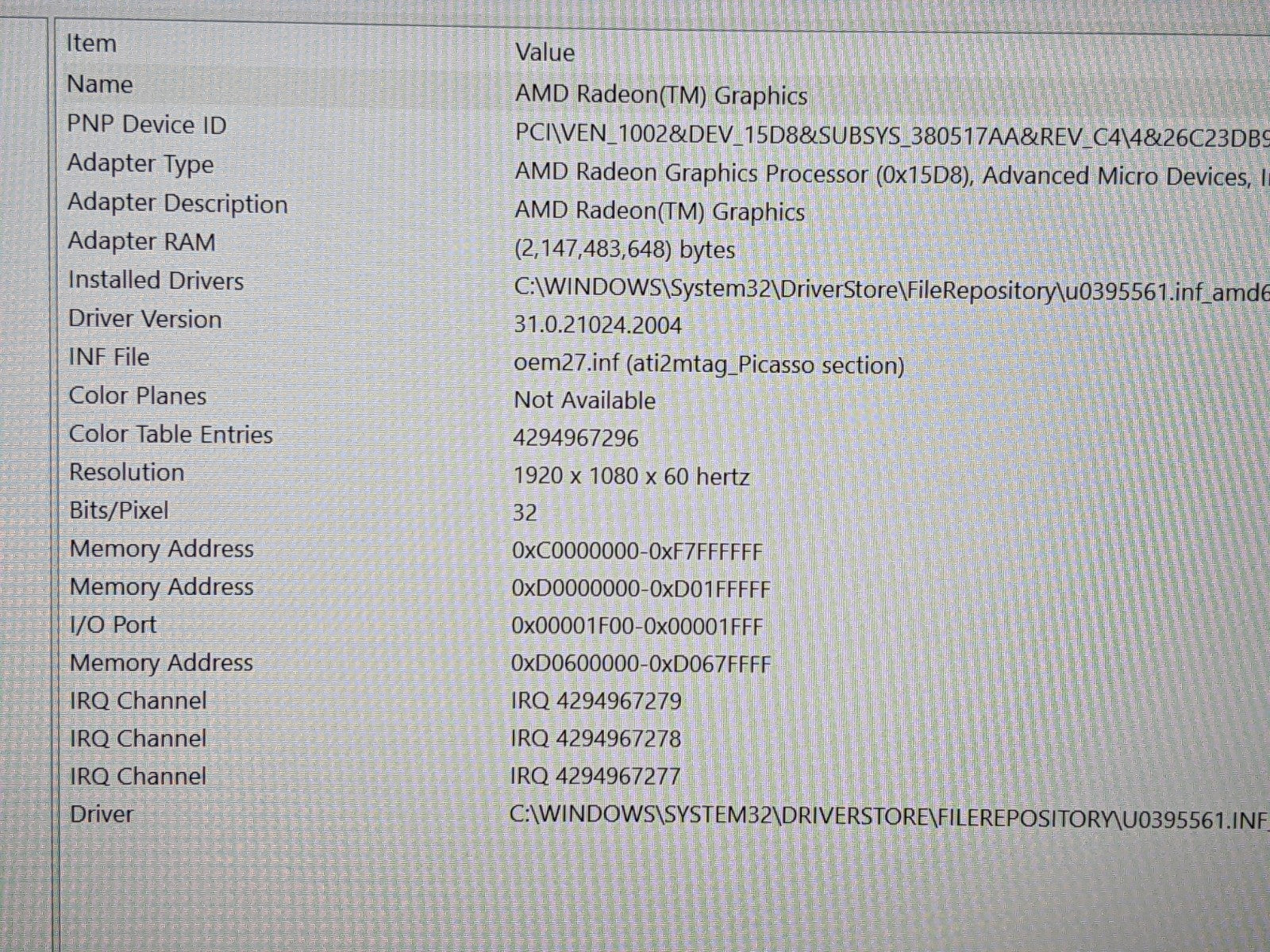Select the Color Planes row
The image size is (1270, 952).
pos(137,395)
